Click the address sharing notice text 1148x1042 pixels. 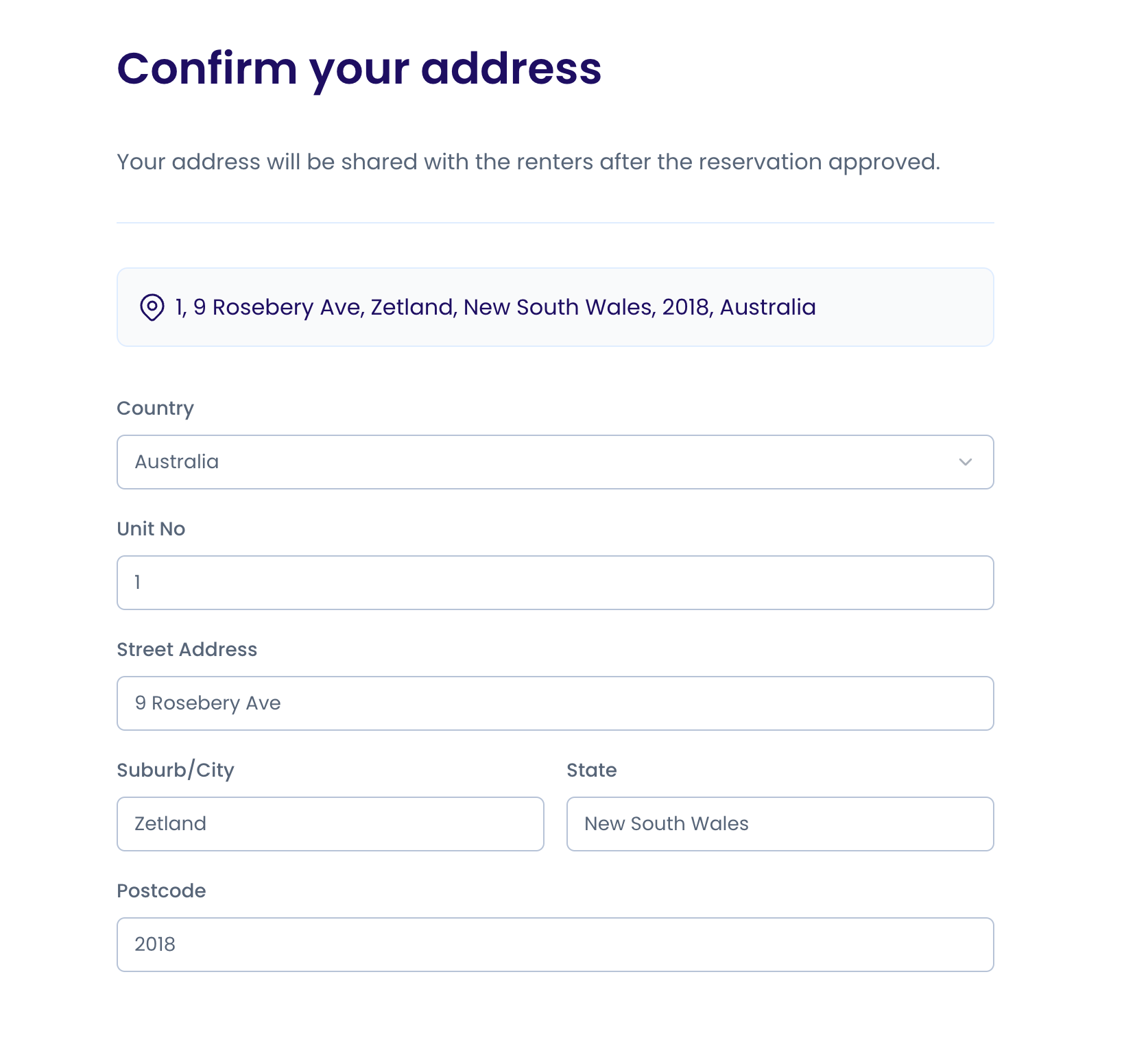[528, 162]
